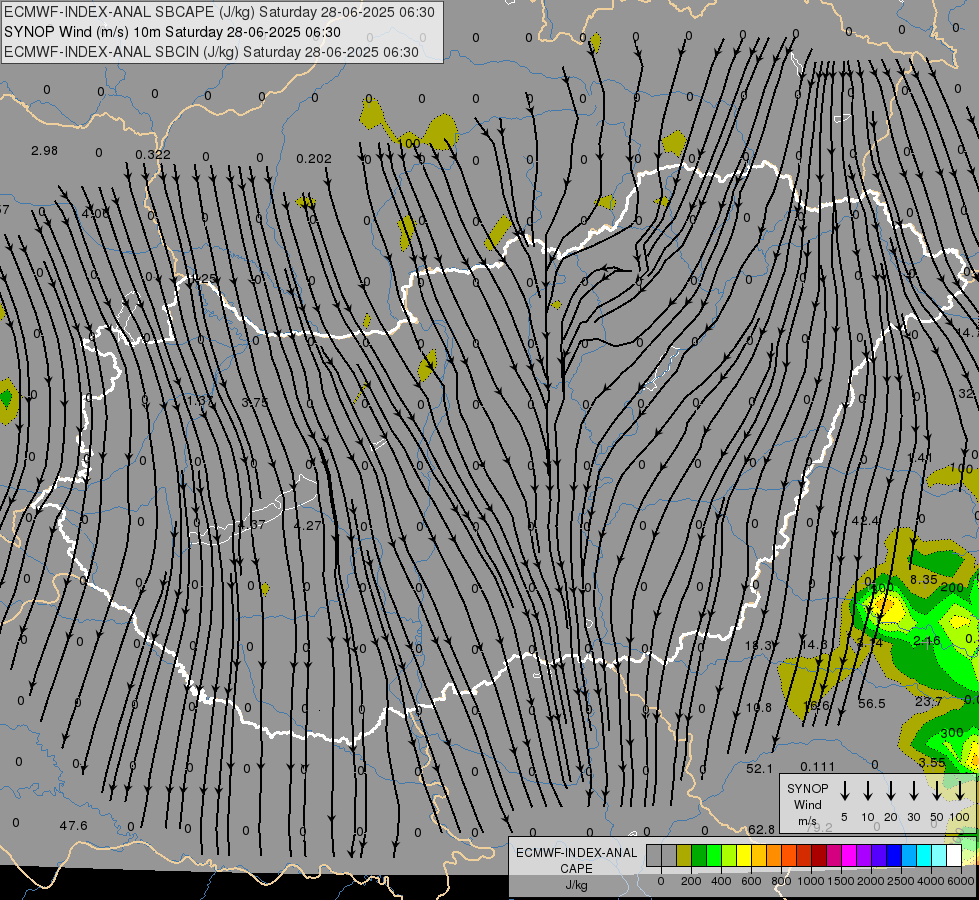Pick the olive CAPE swatch before 200
Image resolution: width=979 pixels, height=900 pixels.
(x=684, y=856)
